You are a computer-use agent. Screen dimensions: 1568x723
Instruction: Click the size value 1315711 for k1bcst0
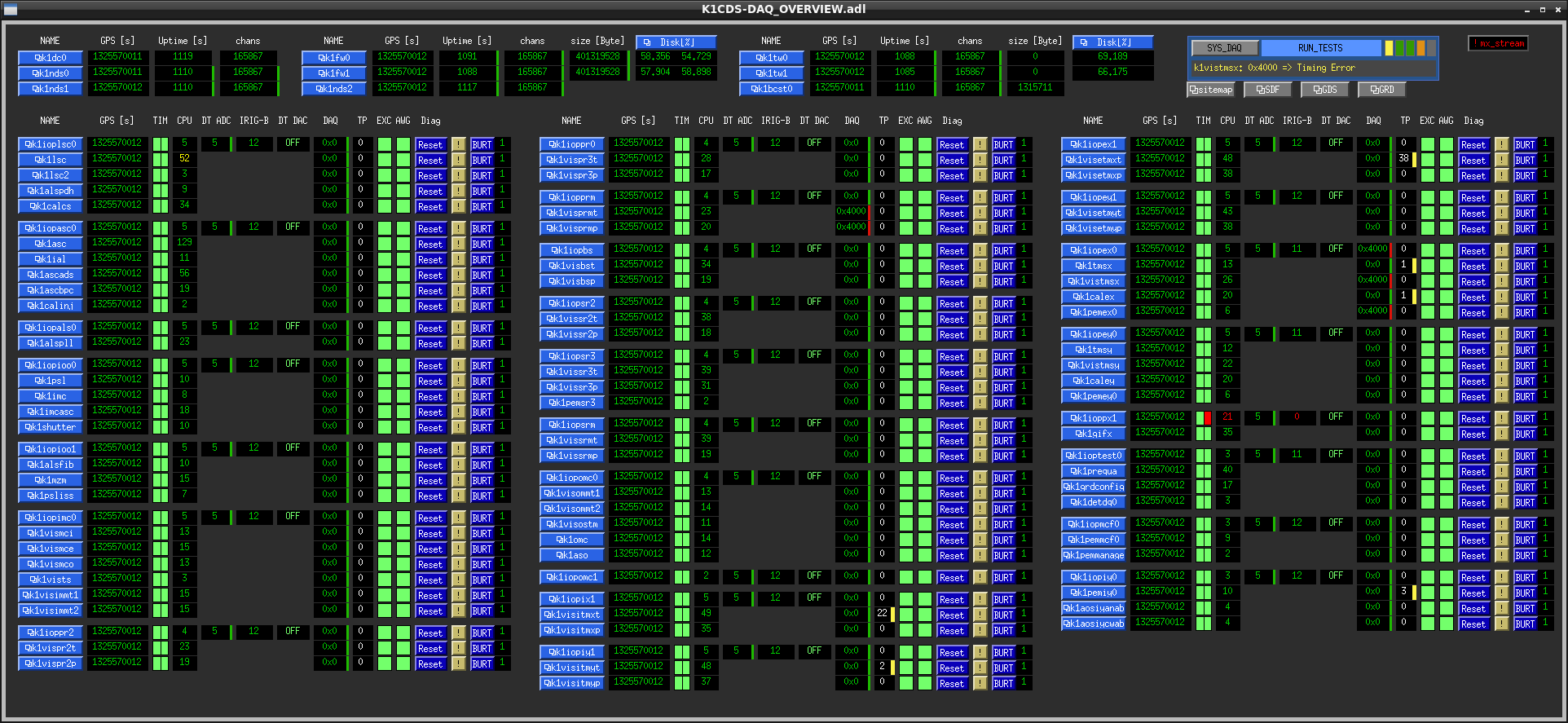1035,88
